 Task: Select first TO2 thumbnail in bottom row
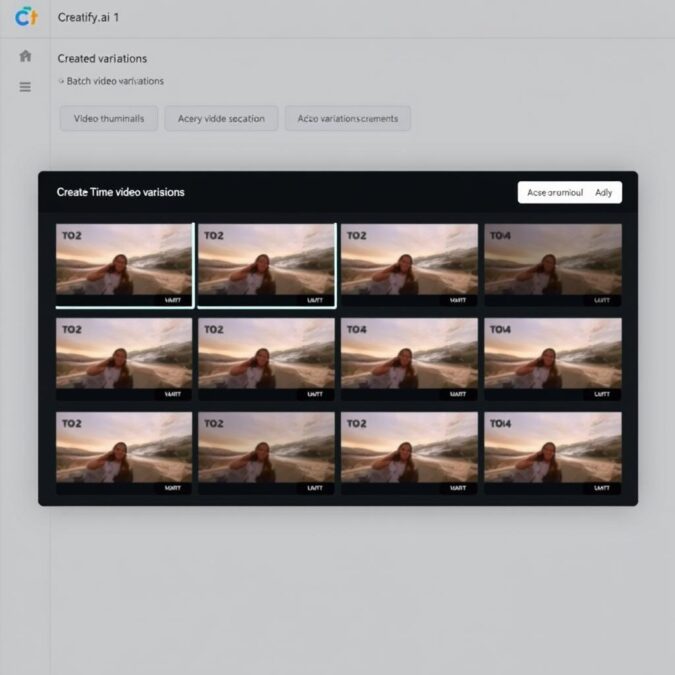(x=124, y=453)
